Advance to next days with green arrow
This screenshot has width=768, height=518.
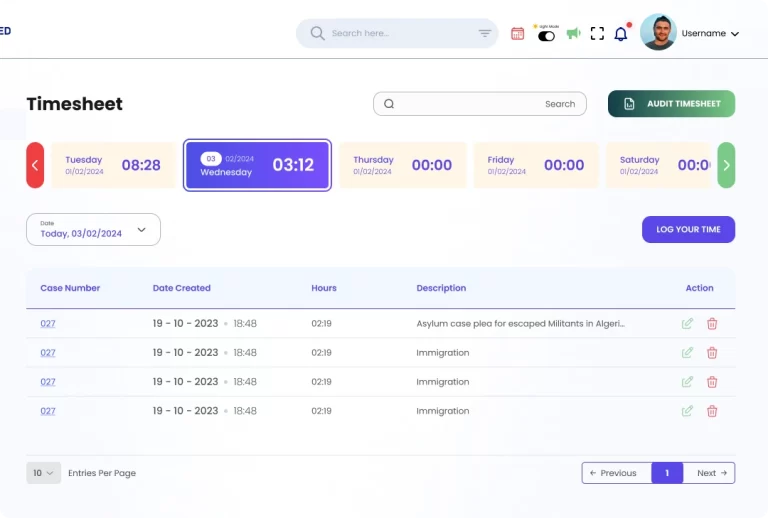[726, 165]
